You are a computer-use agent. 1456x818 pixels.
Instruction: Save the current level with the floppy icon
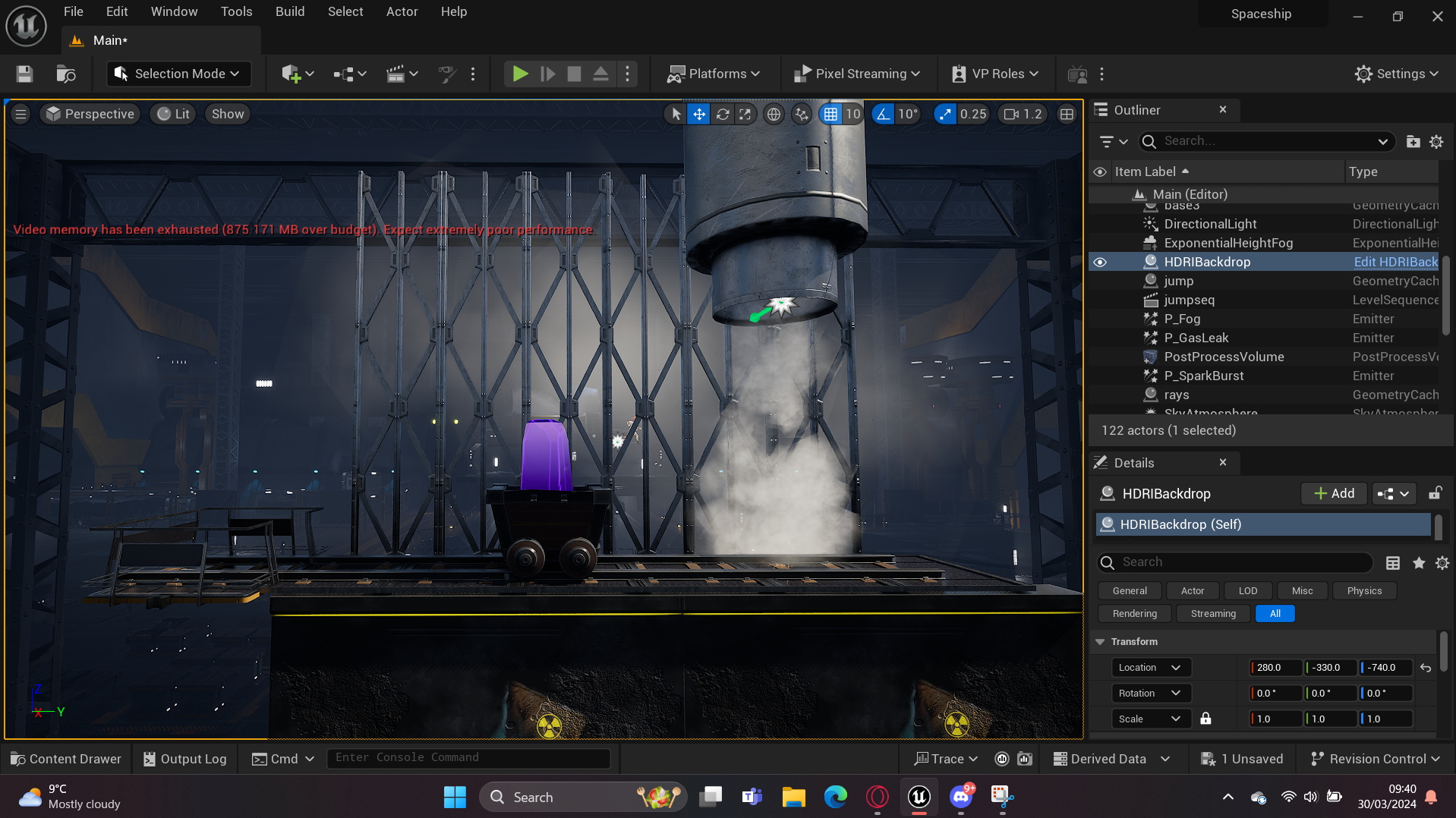(24, 74)
